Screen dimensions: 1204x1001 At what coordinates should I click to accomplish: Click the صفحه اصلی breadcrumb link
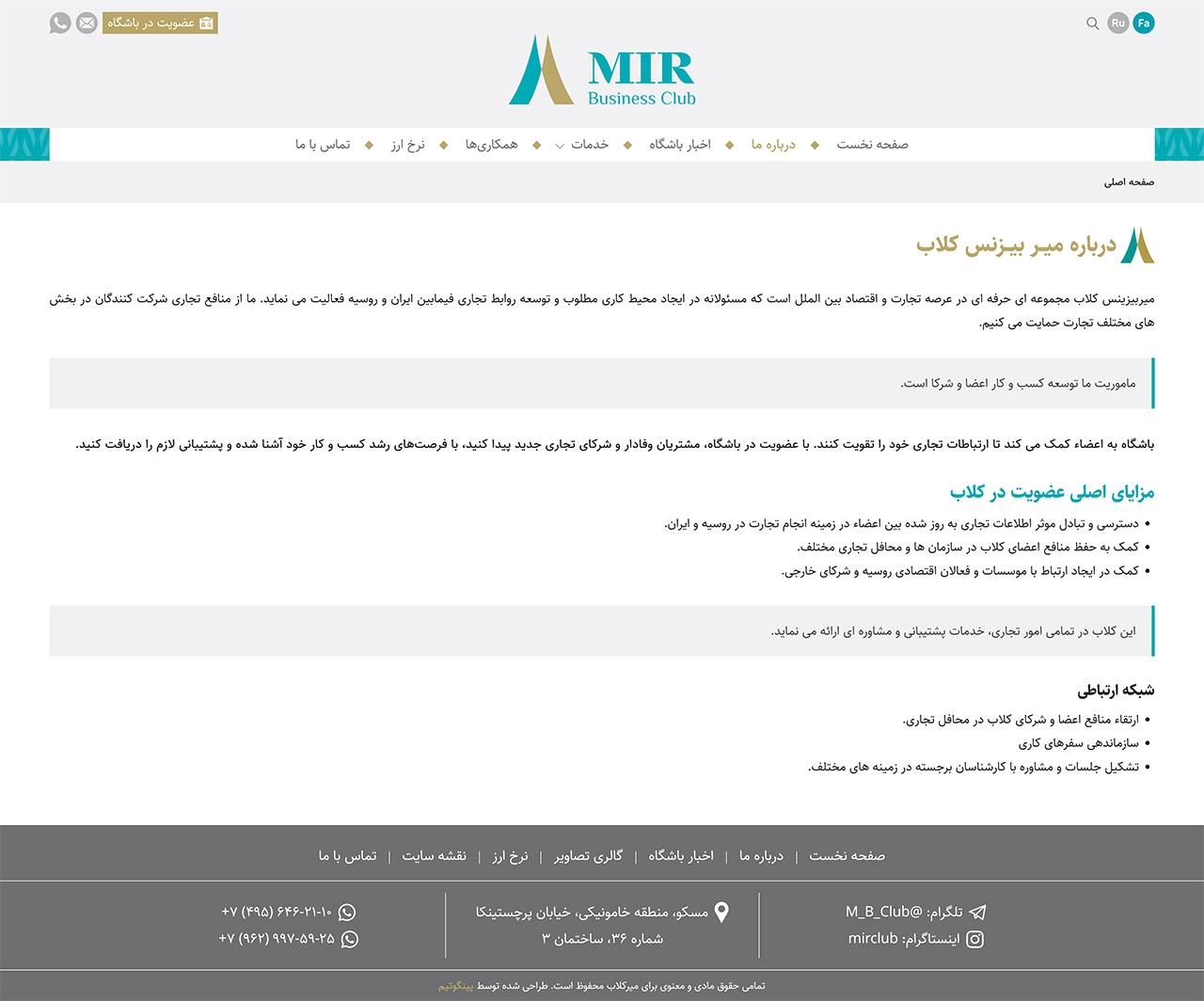(x=1129, y=182)
